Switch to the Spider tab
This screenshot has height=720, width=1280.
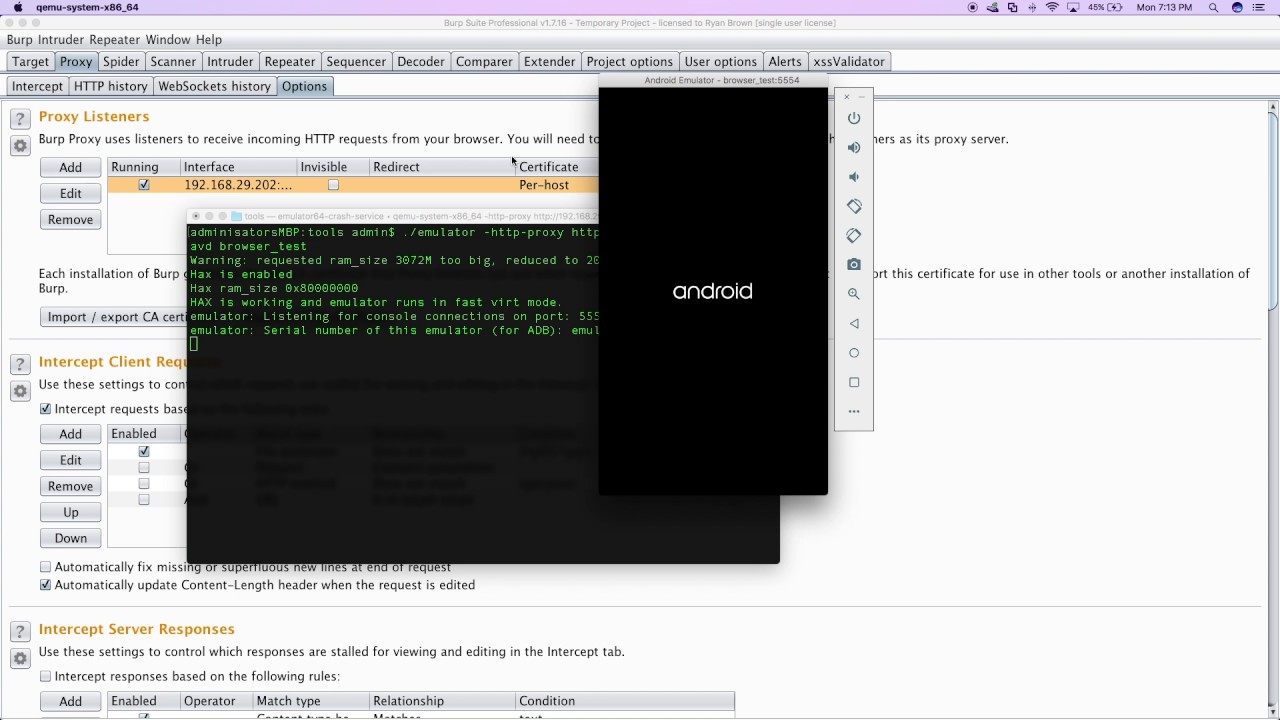pyautogui.click(x=121, y=62)
